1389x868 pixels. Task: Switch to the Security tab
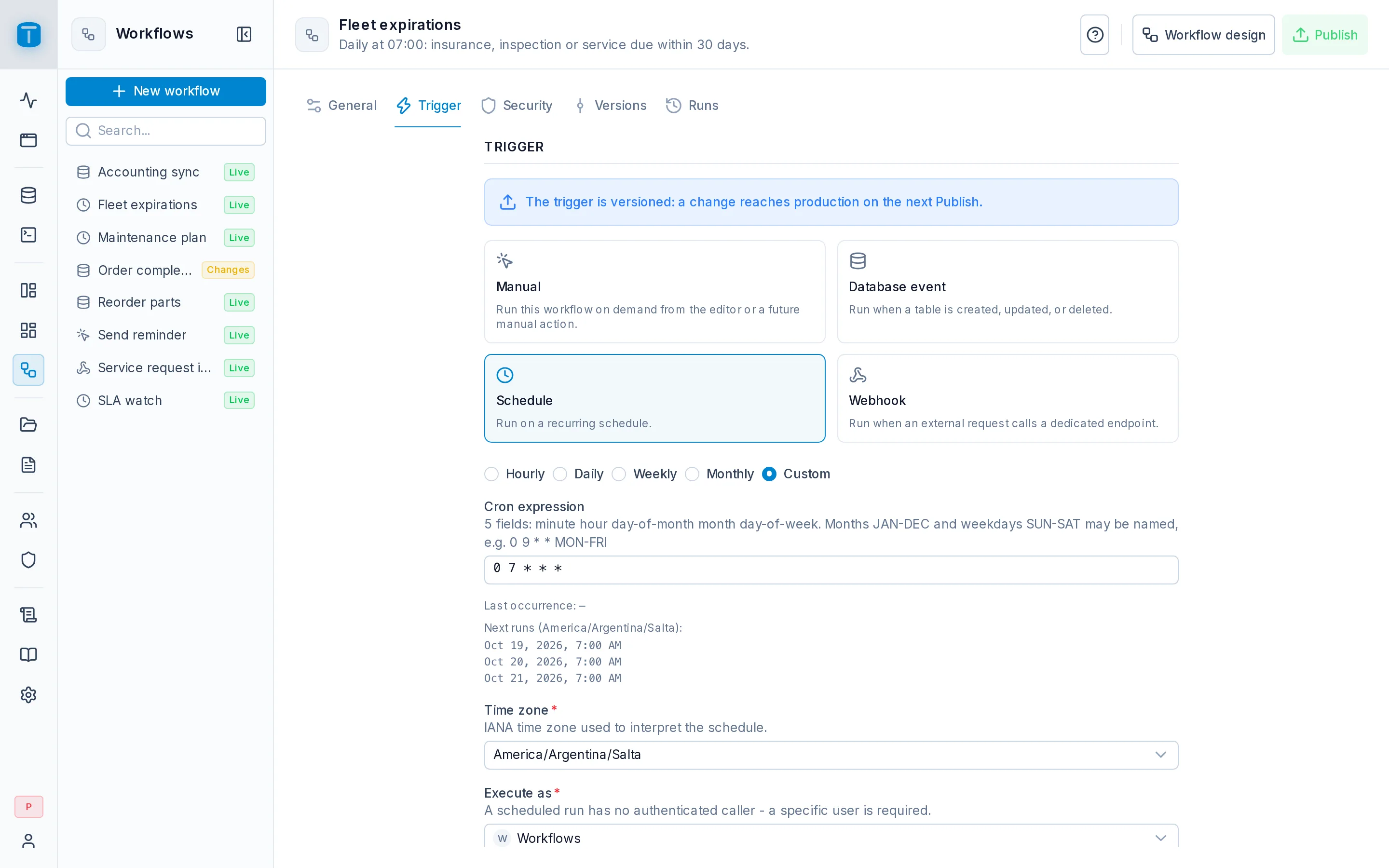coord(517,106)
